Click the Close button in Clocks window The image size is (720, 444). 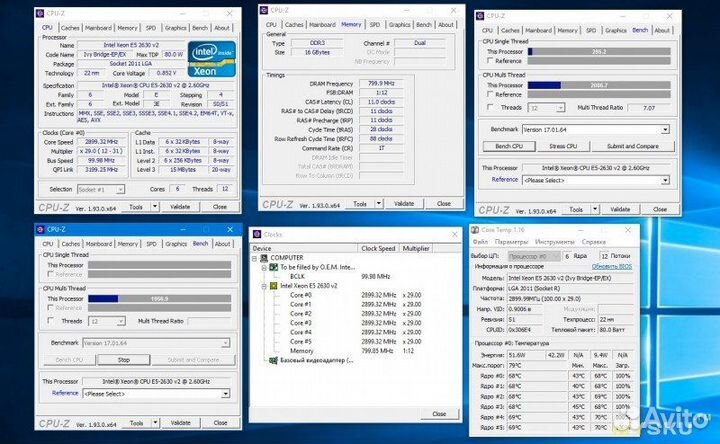pyautogui.click(x=439, y=414)
